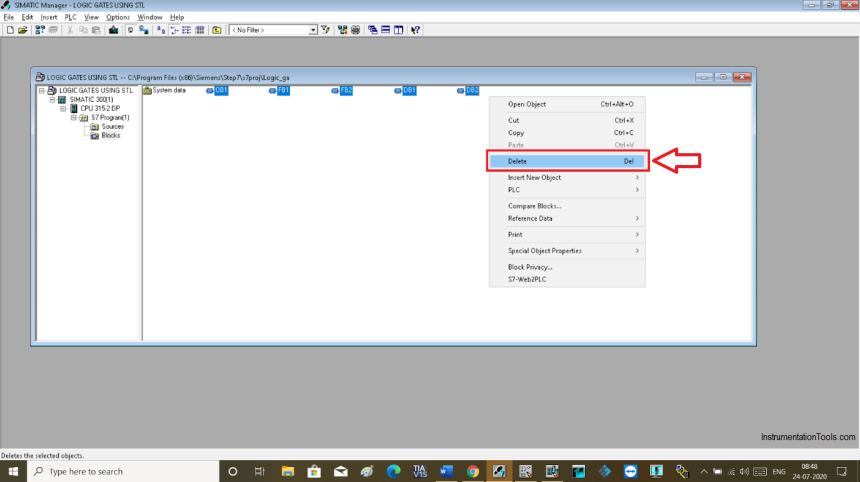
Task: Click the Tile Vertically toolbar icon
Action: (x=398, y=30)
